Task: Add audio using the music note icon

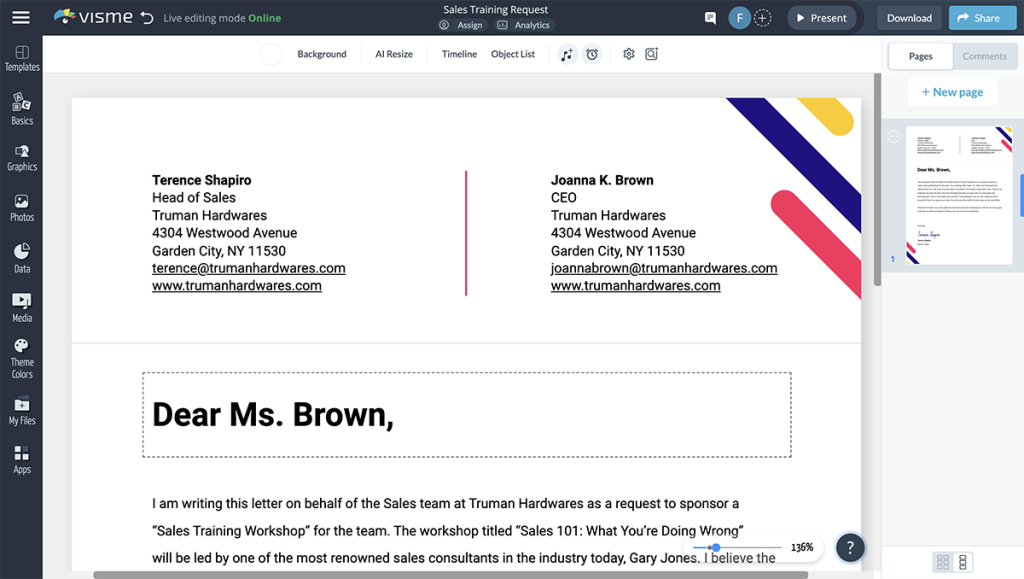Action: 567,54
